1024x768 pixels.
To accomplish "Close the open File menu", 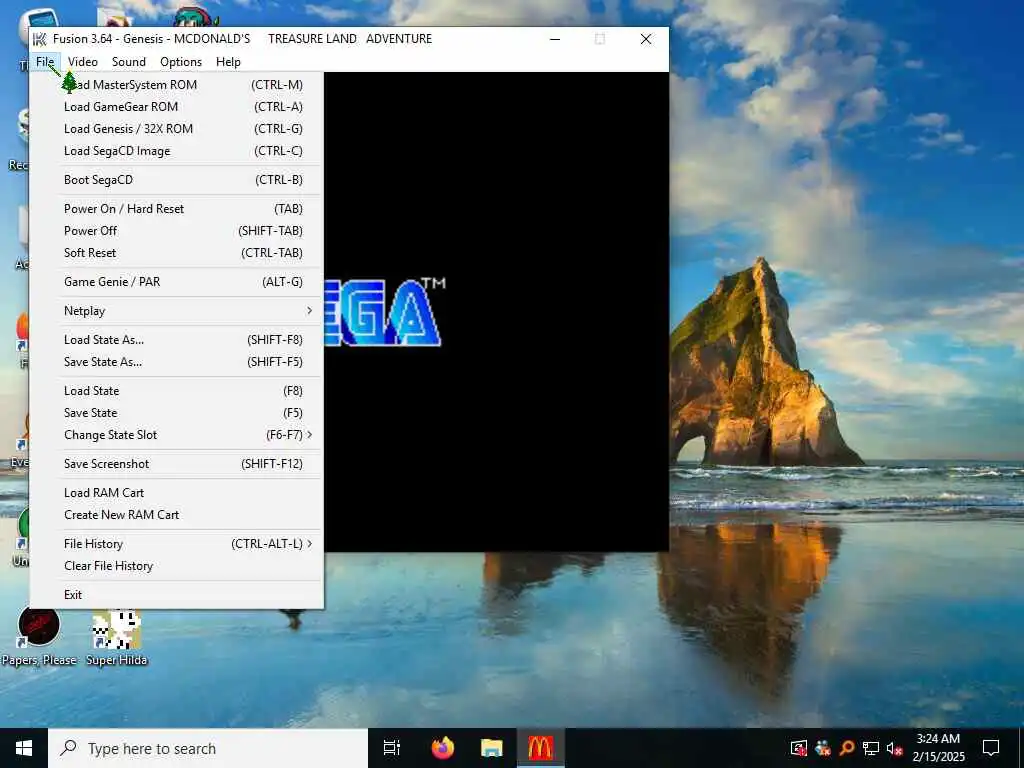I will pyautogui.click(x=45, y=62).
